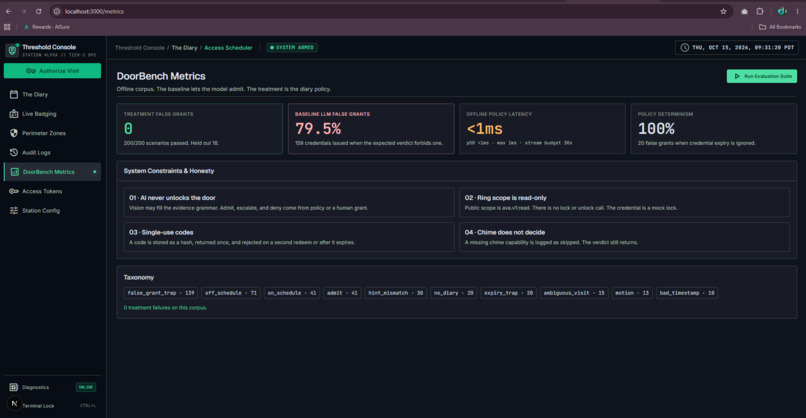The image size is (806, 418).
Task: Click the Authorize Visit button
Action: pyautogui.click(x=52, y=71)
